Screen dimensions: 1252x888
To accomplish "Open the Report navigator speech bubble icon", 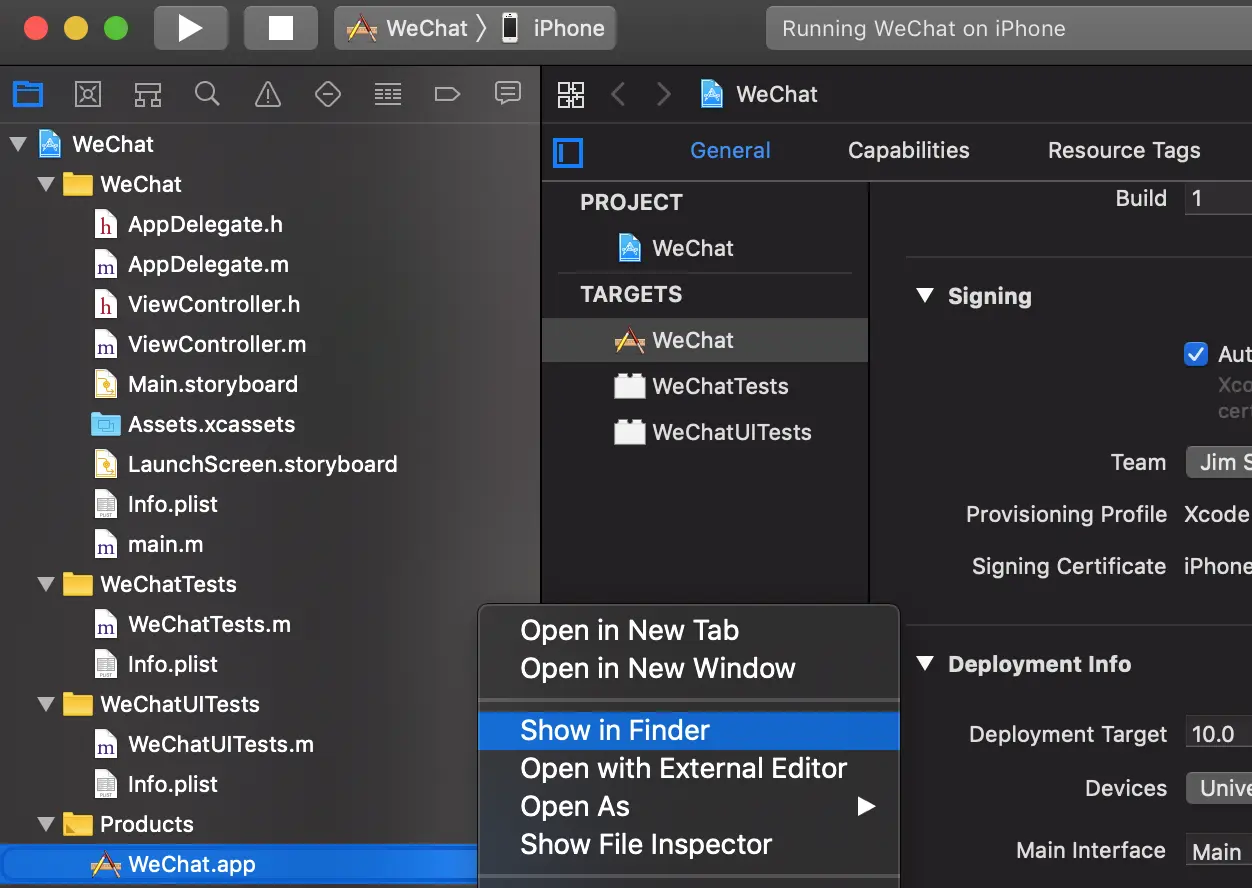I will (508, 94).
